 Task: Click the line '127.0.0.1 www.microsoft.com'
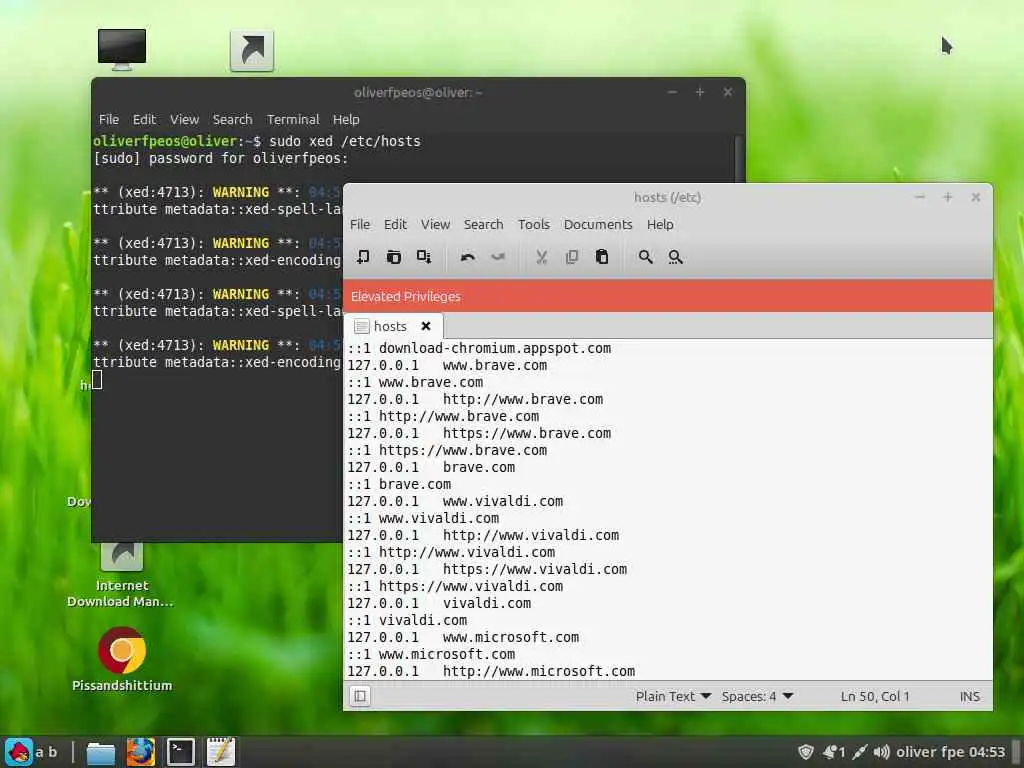pyautogui.click(x=463, y=637)
